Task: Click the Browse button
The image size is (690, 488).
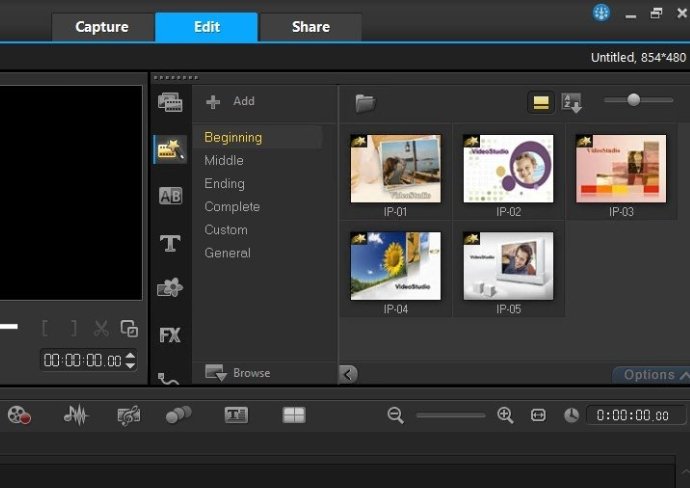Action: [238, 373]
